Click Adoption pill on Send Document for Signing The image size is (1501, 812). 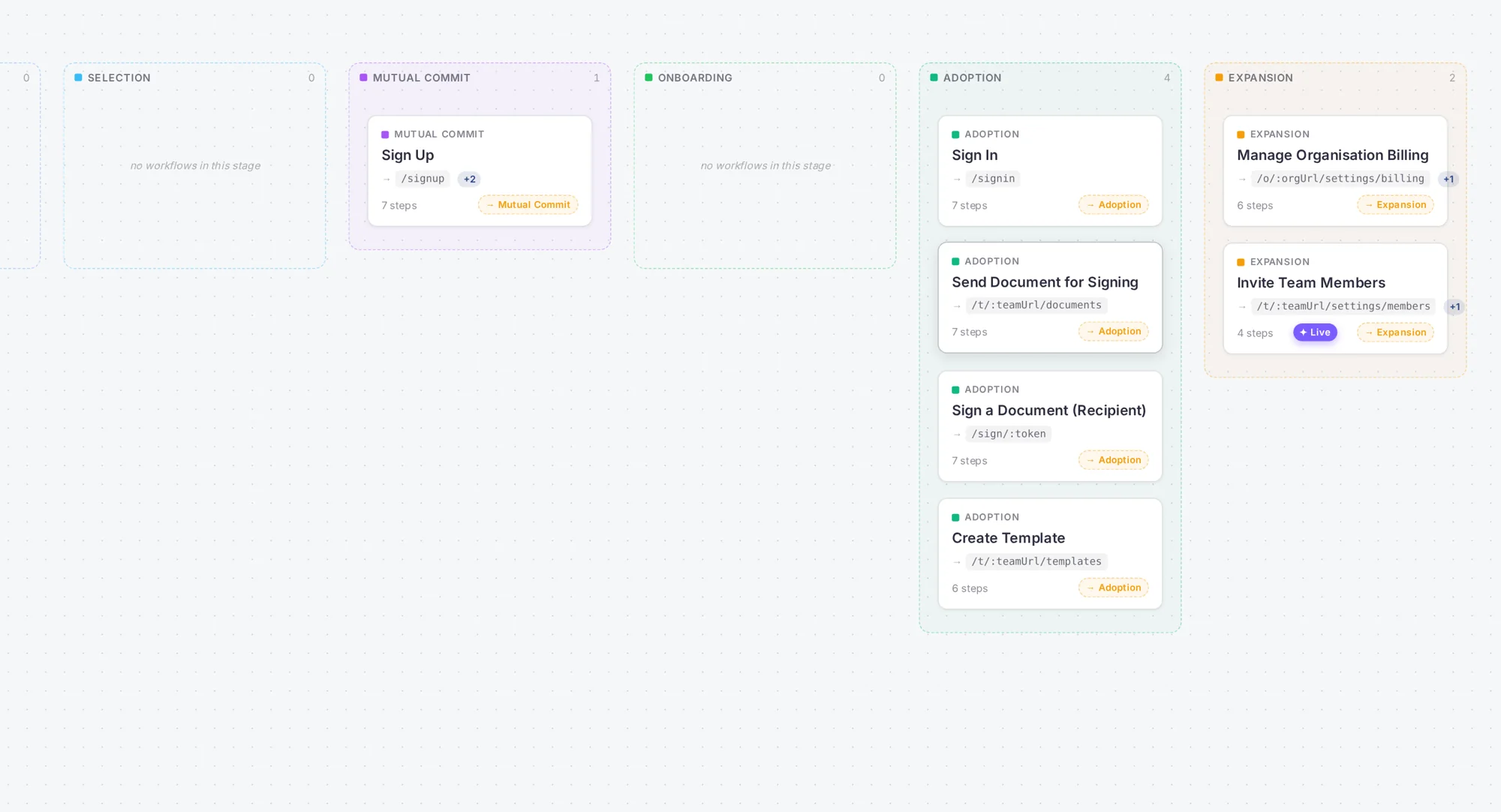[x=1114, y=332]
